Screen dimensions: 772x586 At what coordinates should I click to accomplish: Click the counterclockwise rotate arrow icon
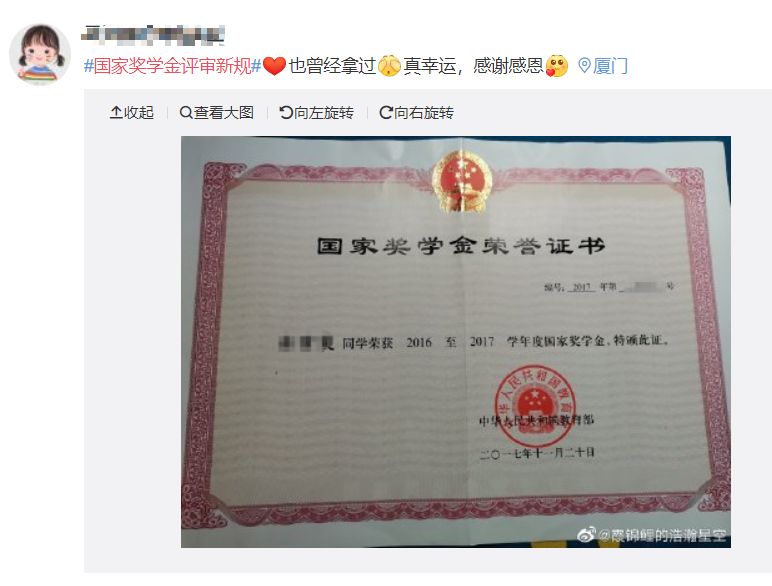[x=286, y=113]
